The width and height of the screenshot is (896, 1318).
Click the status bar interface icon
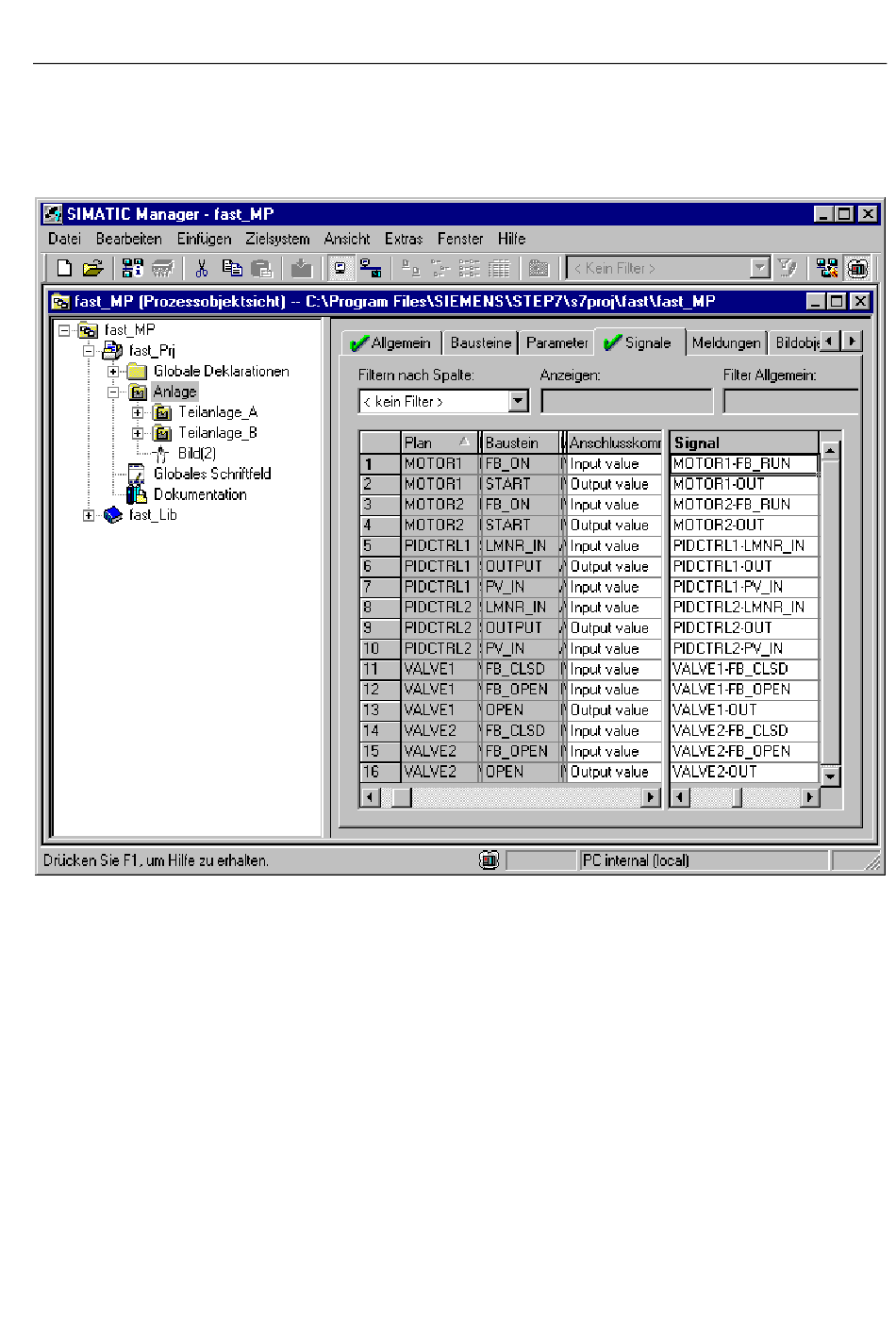(489, 860)
